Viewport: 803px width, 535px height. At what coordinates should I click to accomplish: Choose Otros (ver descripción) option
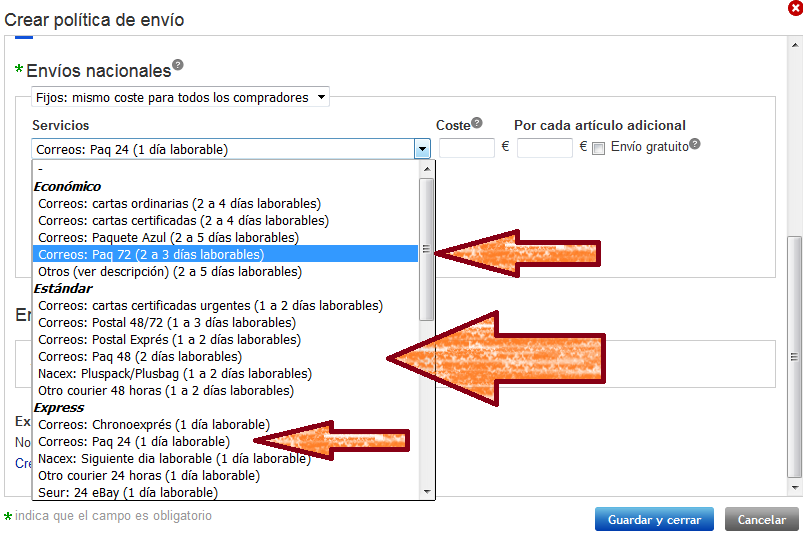tap(225, 271)
